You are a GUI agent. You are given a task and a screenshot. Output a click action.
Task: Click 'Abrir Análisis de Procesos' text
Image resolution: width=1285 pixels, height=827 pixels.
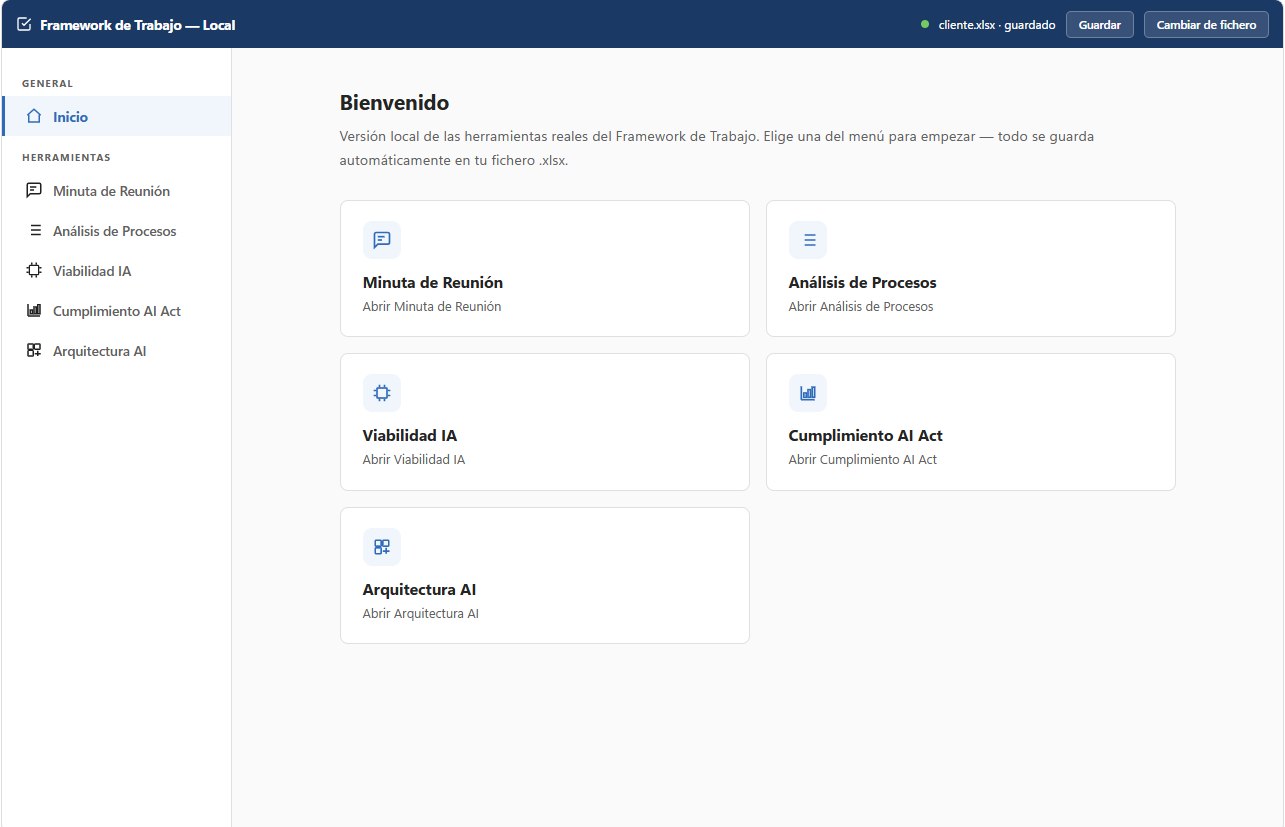pyautogui.click(x=861, y=307)
